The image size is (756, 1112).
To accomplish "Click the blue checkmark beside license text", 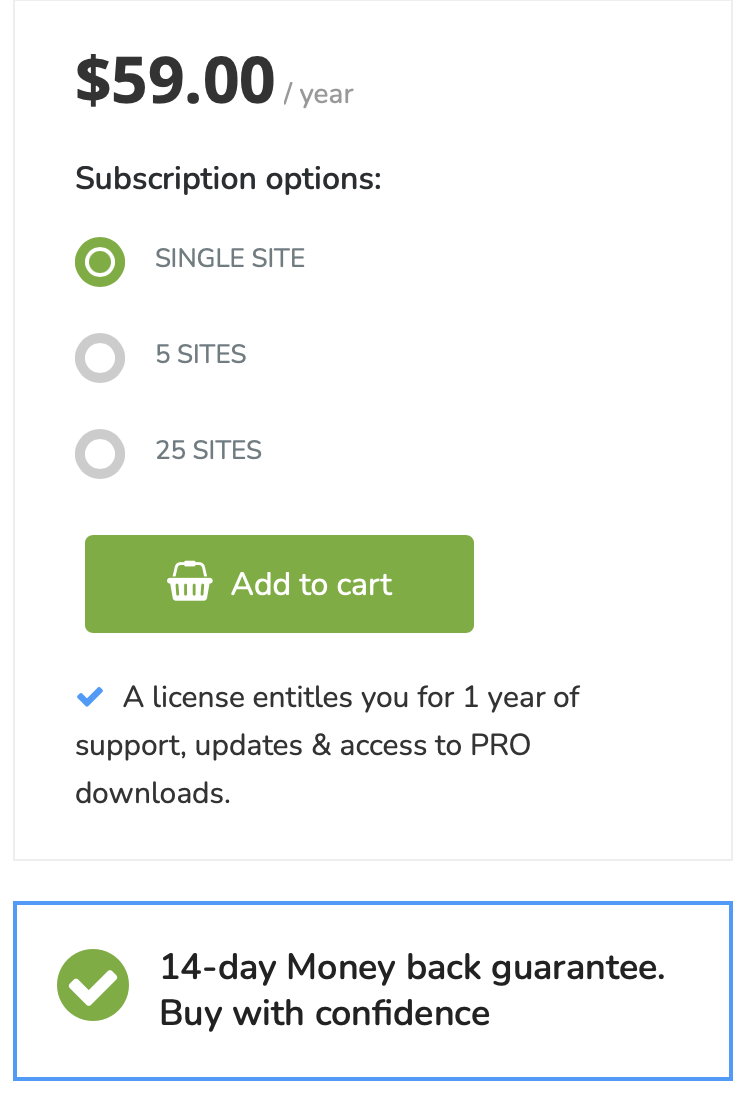I will (x=90, y=697).
